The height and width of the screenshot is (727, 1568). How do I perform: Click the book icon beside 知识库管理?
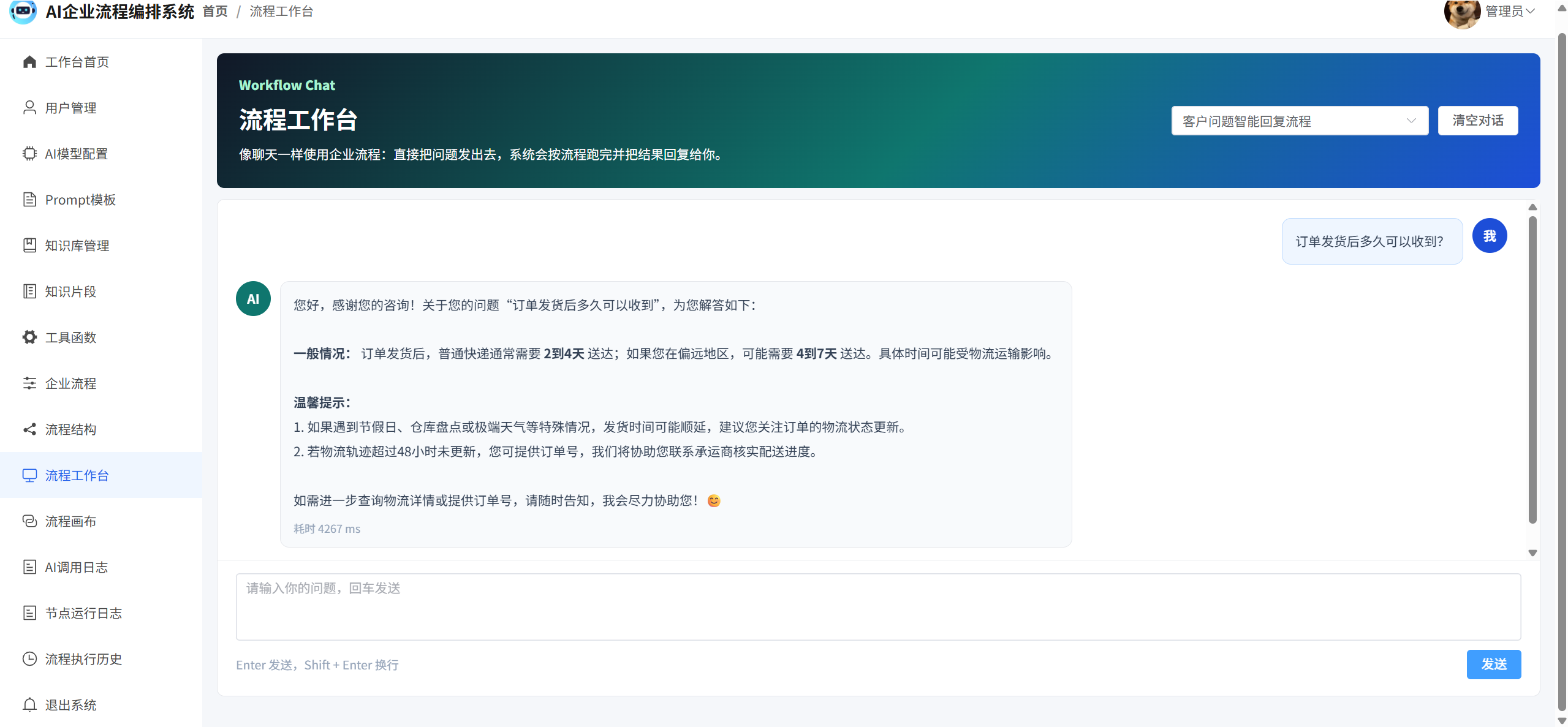pos(29,246)
